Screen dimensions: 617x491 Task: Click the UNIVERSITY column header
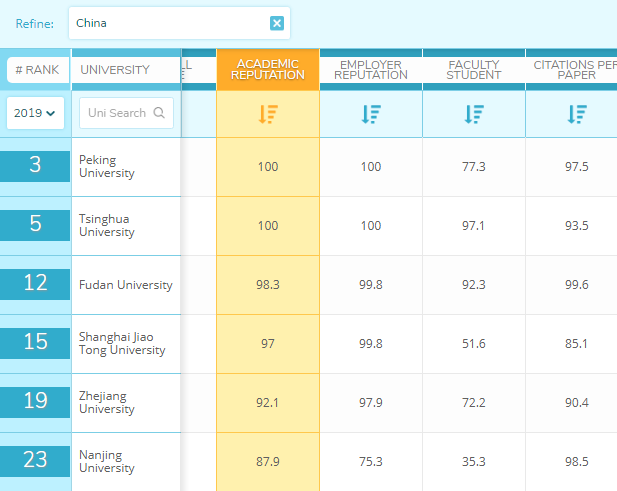pyautogui.click(x=126, y=70)
